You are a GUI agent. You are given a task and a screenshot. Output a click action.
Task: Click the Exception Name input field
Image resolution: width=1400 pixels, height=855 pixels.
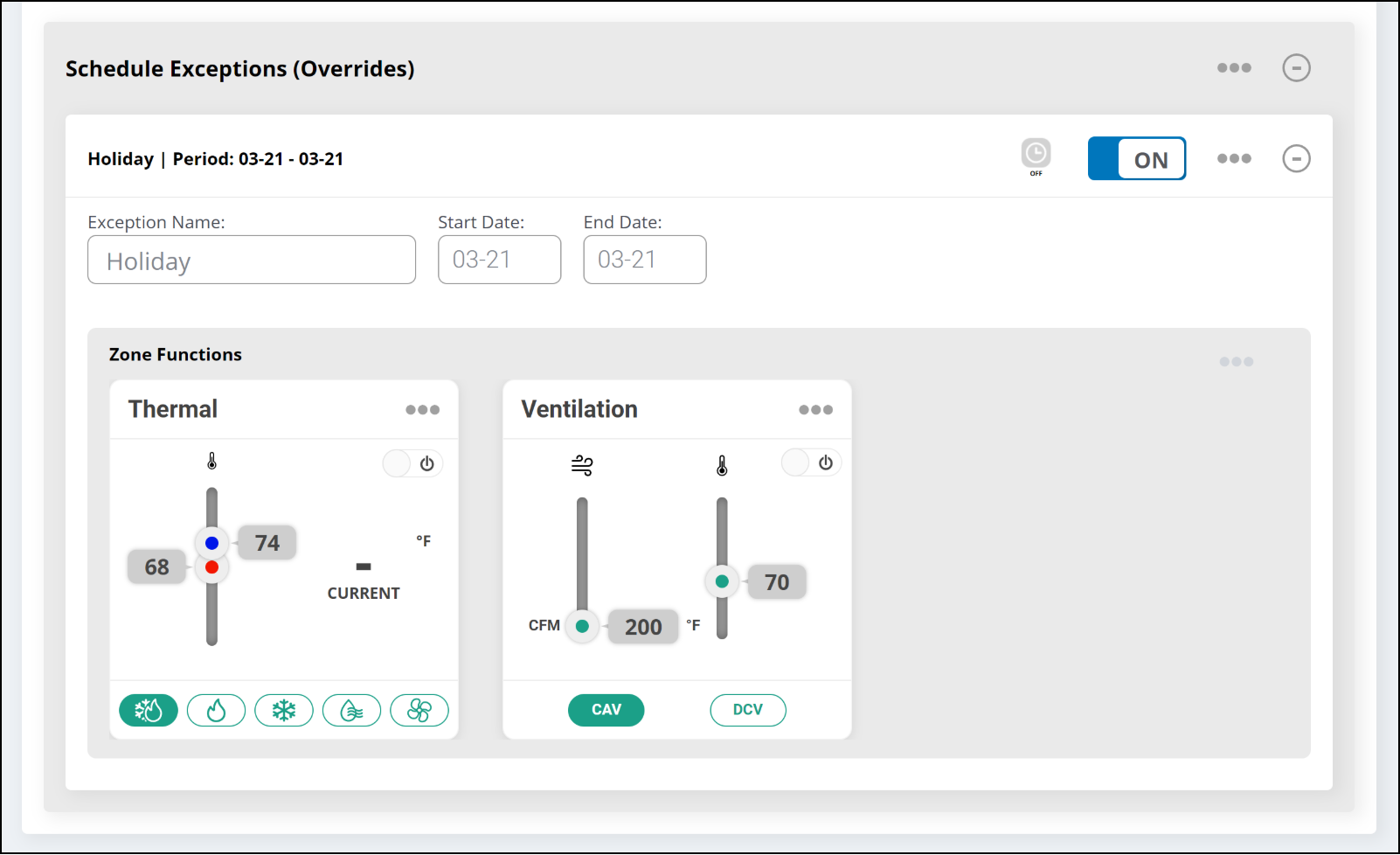(252, 261)
